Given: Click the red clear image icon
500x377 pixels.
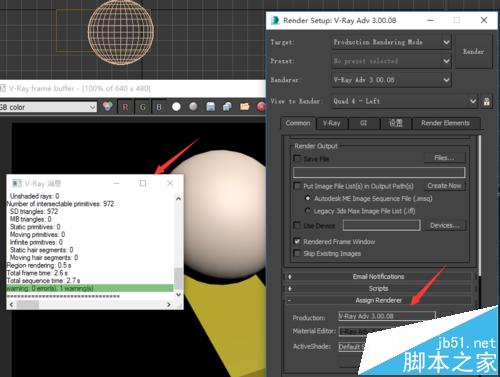Looking at the screenshot, I should 261,107.
